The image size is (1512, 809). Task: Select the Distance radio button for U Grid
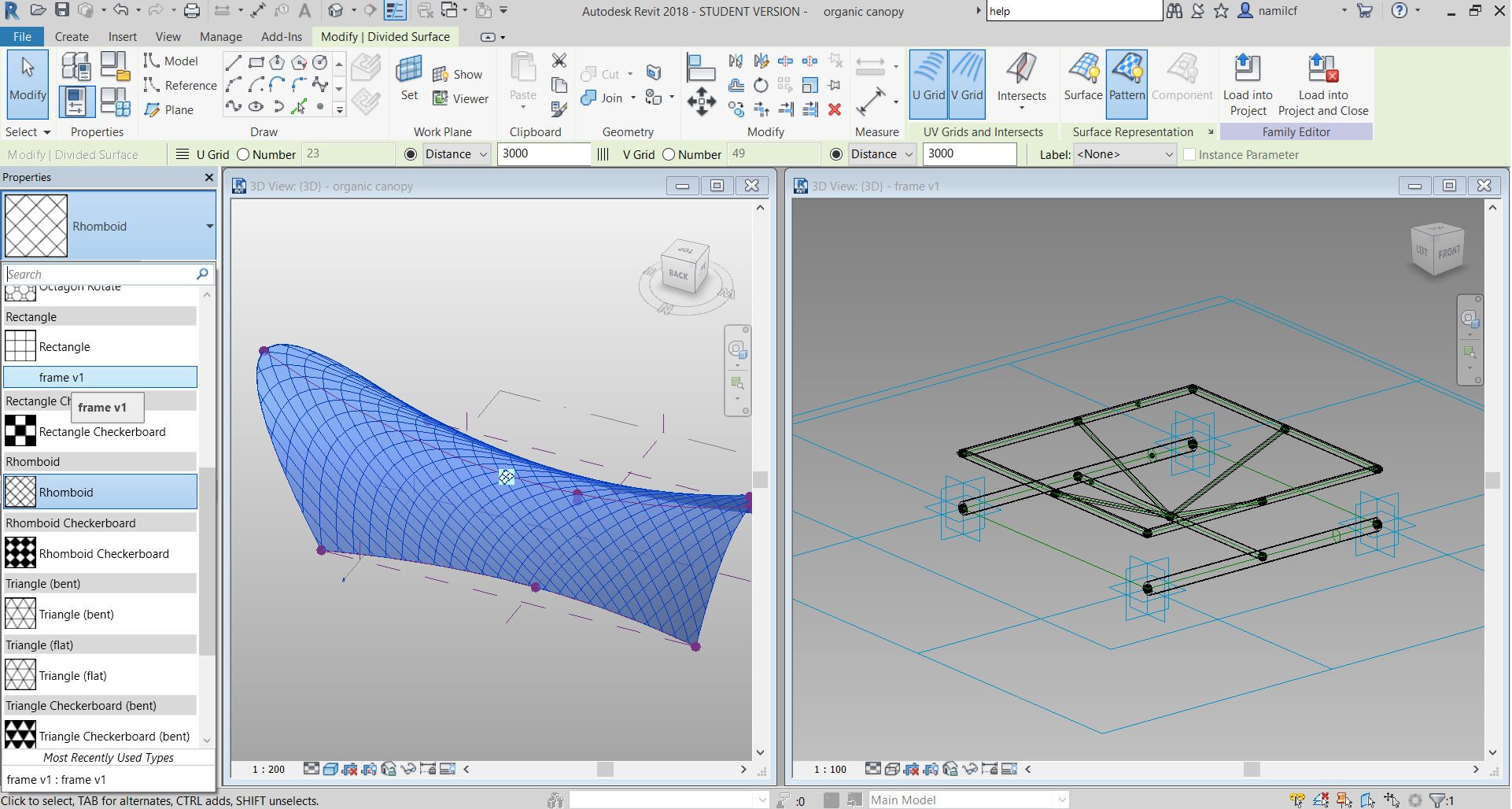411,154
